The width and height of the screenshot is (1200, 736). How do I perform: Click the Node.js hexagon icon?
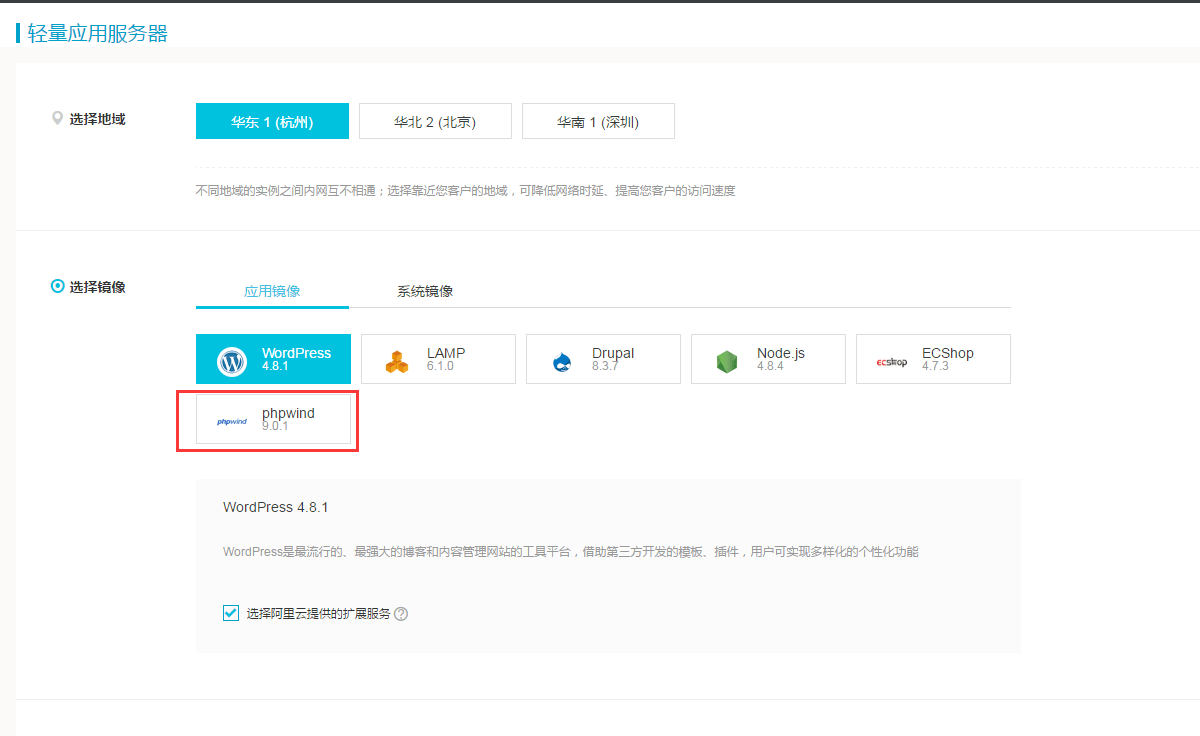coord(727,362)
